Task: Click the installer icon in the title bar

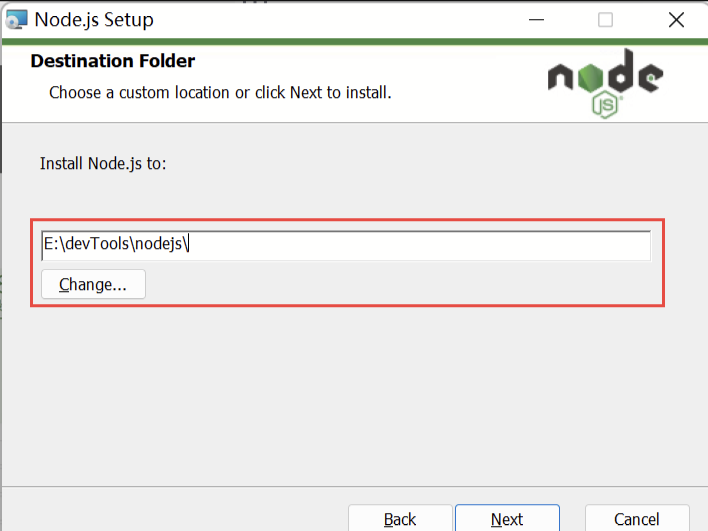Action: tap(16, 19)
